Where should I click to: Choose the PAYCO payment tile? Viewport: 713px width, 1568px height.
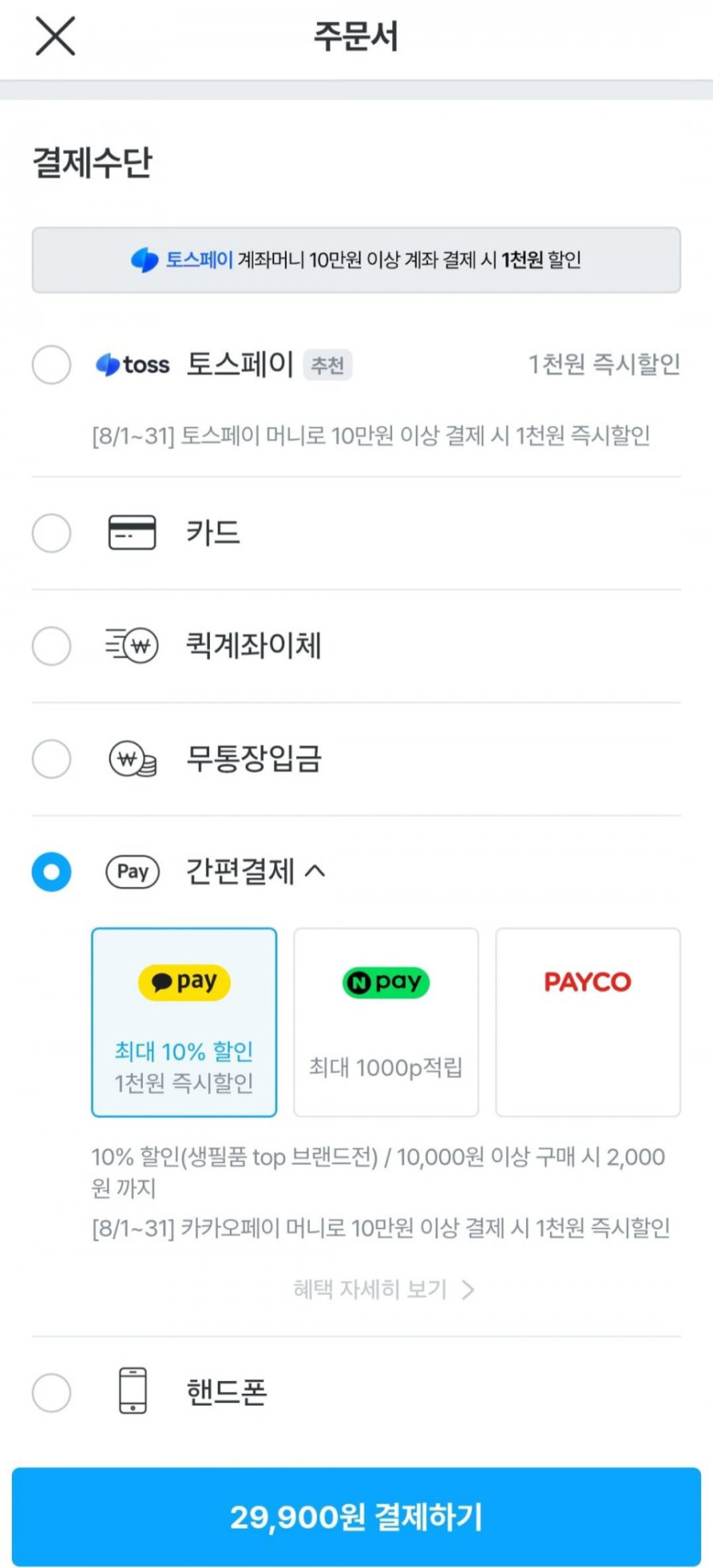click(587, 1022)
